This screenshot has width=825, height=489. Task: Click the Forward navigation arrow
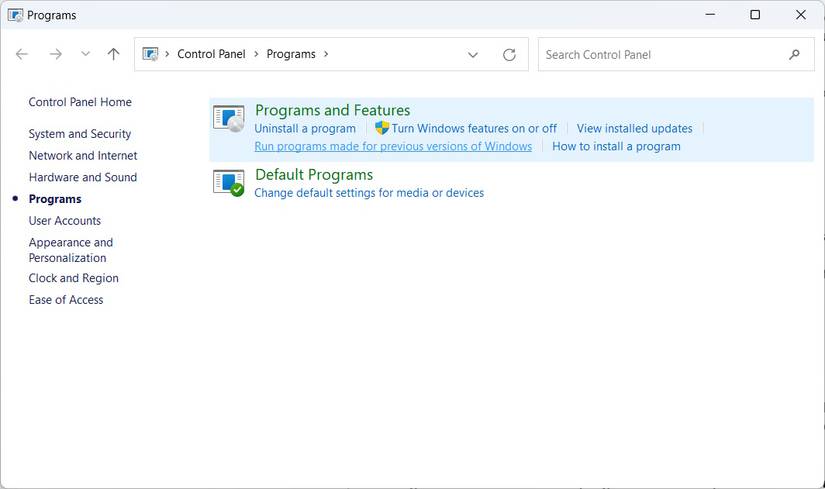pos(55,54)
